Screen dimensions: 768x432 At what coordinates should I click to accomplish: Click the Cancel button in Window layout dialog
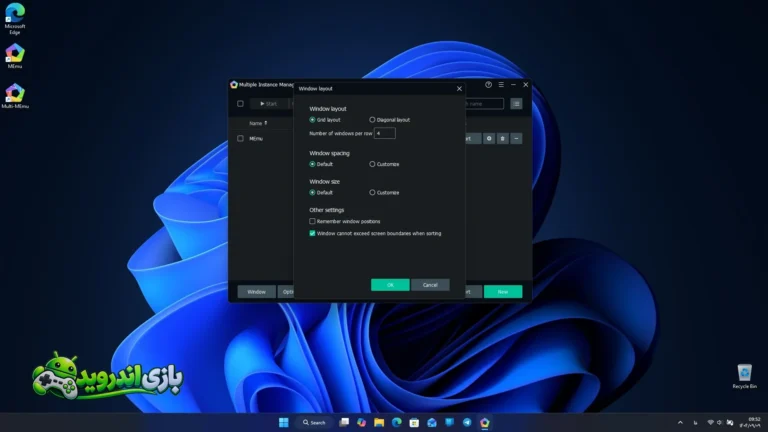pos(430,285)
